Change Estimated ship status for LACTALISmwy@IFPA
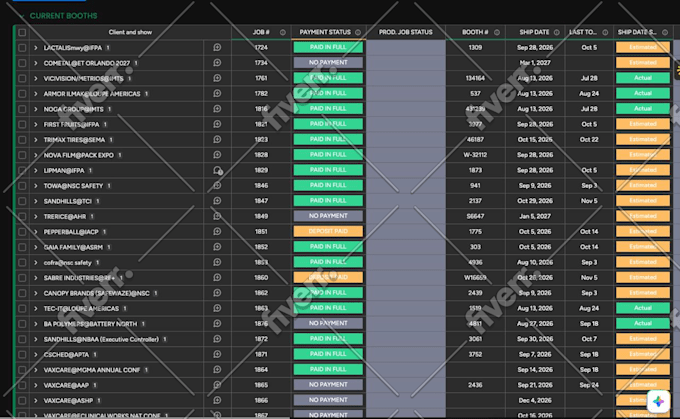This screenshot has height=419, width=680. (643, 47)
